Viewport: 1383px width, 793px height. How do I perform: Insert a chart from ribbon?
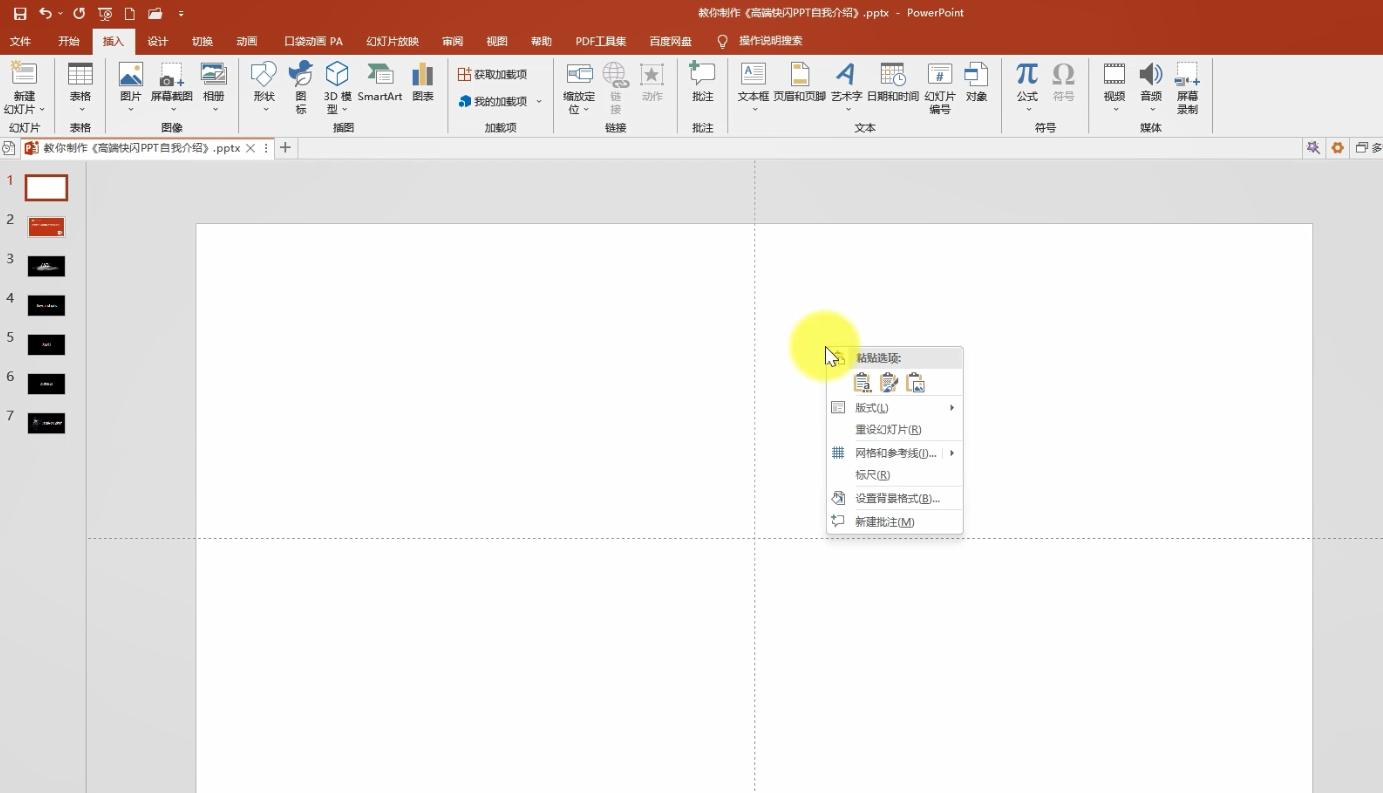click(x=423, y=82)
